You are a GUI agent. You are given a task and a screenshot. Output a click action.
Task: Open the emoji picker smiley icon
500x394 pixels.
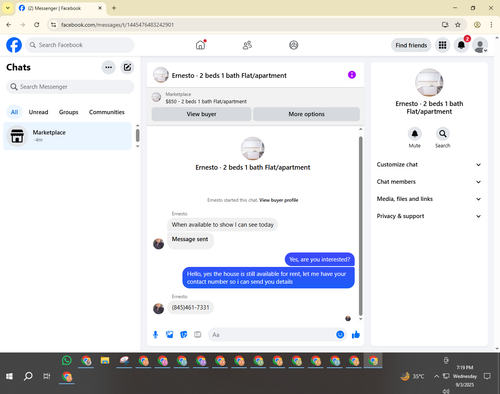pyautogui.click(x=340, y=334)
